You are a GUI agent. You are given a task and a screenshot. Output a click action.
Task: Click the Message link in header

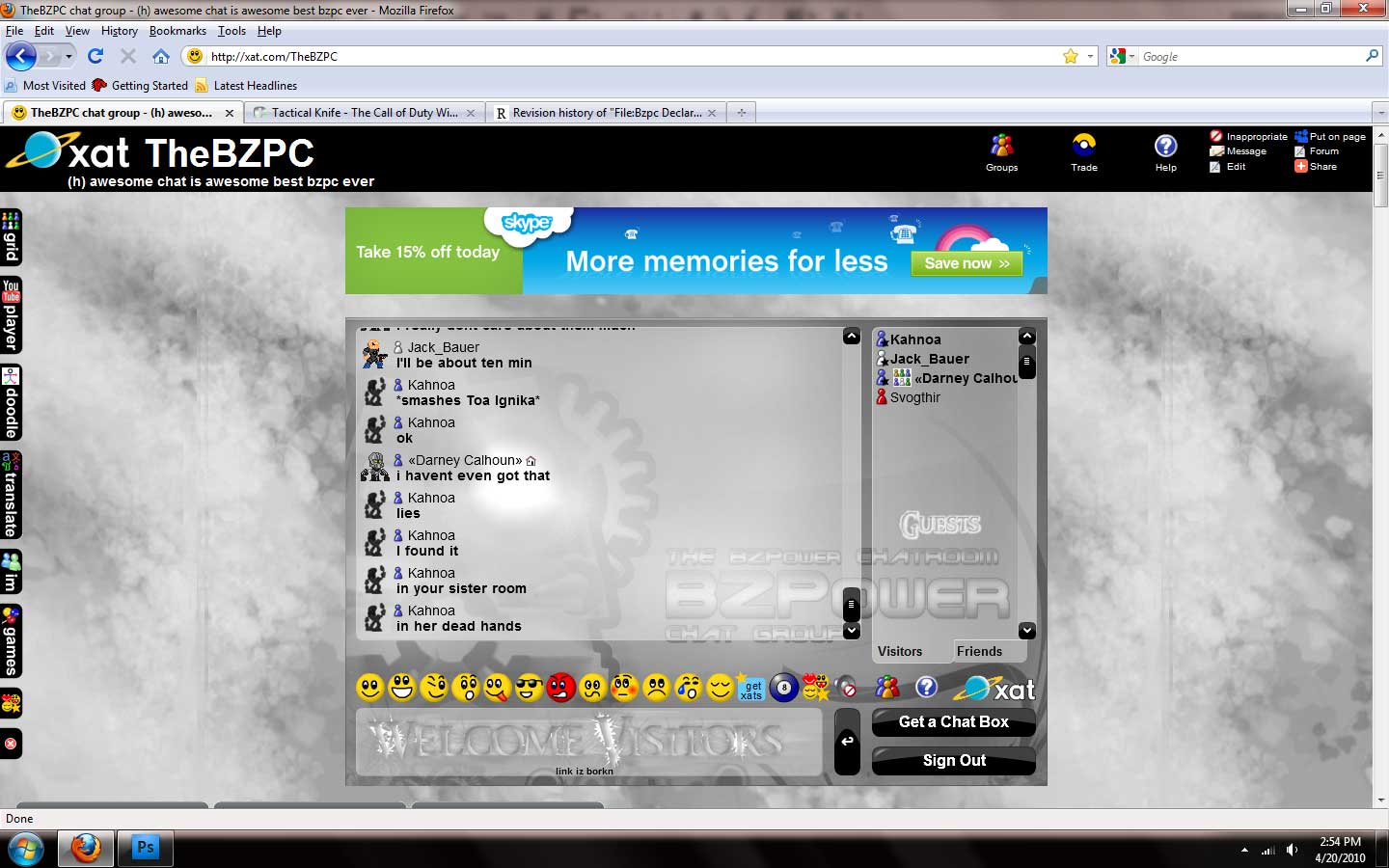[x=1239, y=151]
